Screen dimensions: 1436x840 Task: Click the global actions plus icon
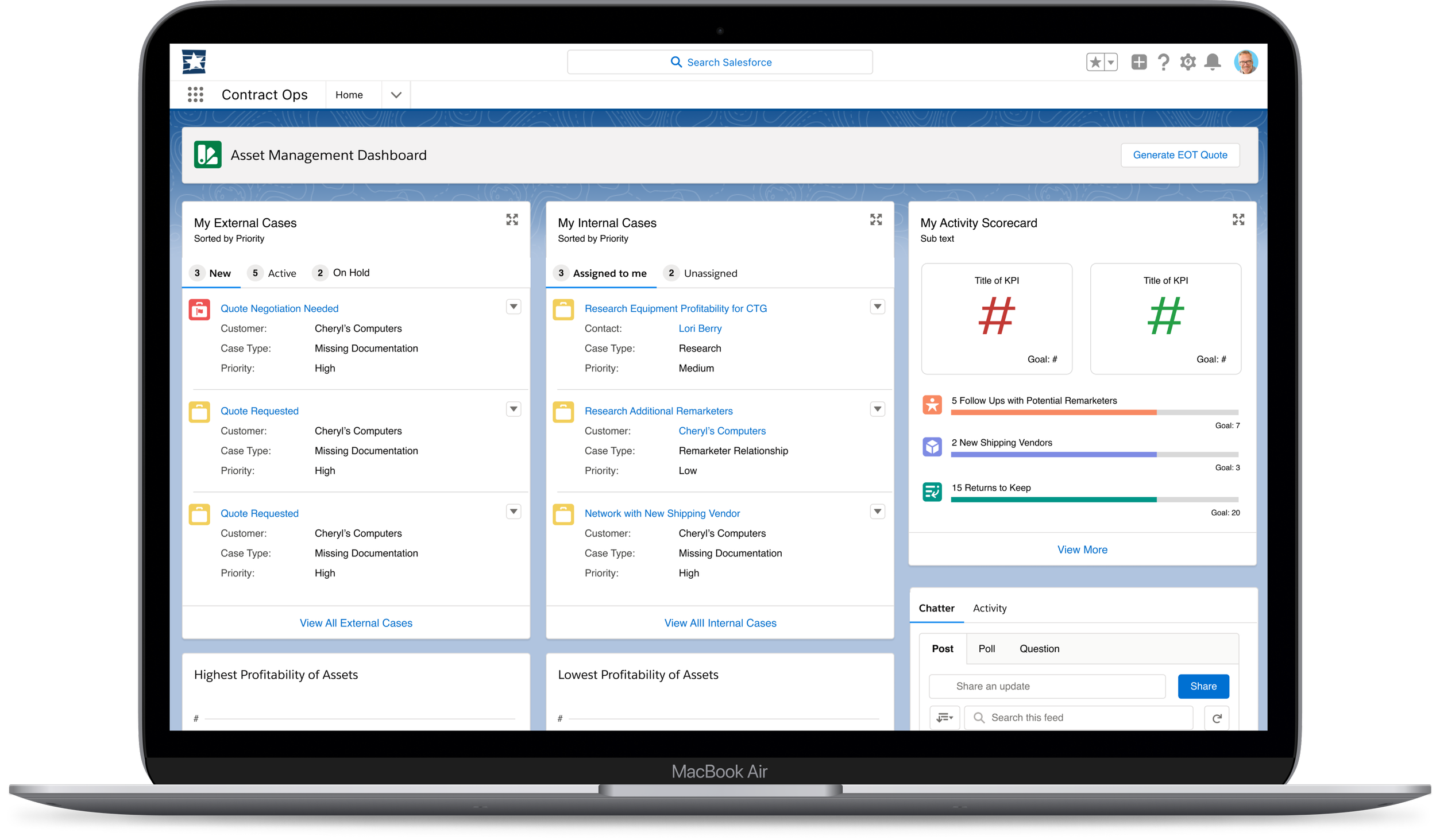(1138, 62)
